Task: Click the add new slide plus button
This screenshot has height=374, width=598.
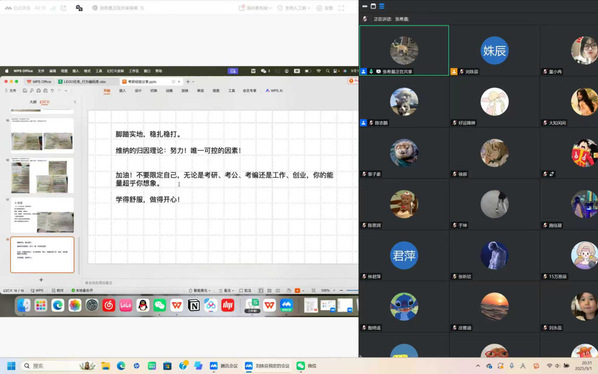Action: 41,280
